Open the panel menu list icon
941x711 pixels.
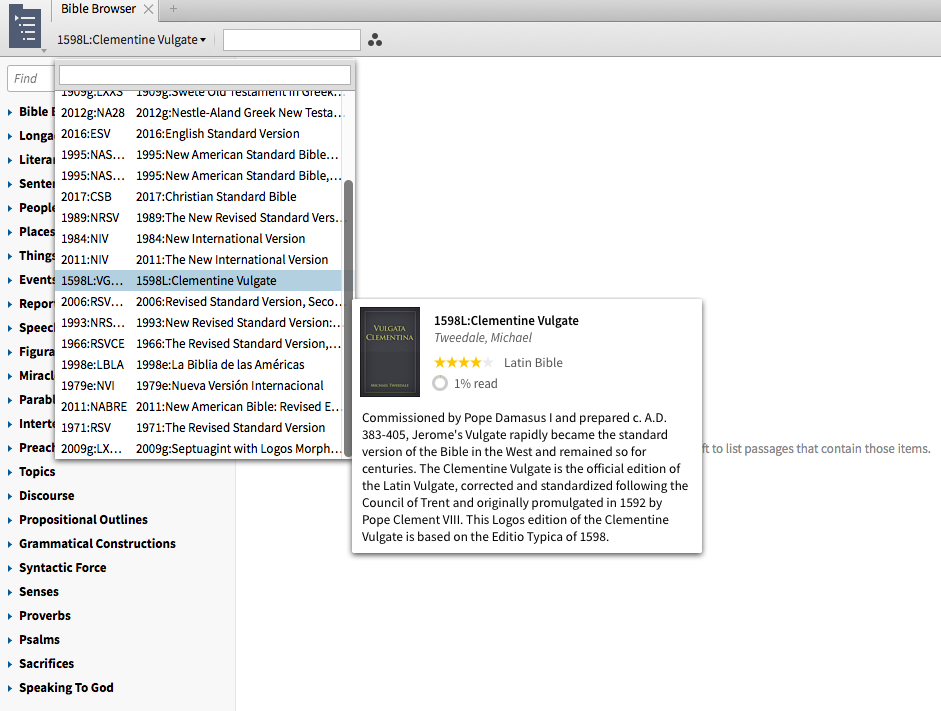[25, 26]
